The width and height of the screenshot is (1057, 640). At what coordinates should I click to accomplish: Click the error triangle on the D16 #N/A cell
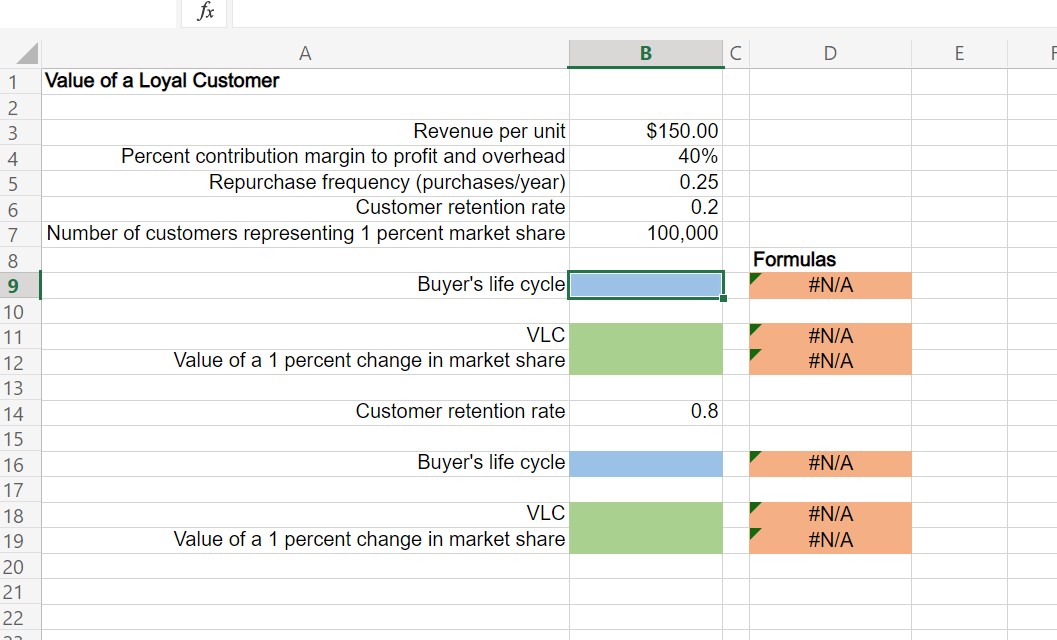(x=754, y=457)
